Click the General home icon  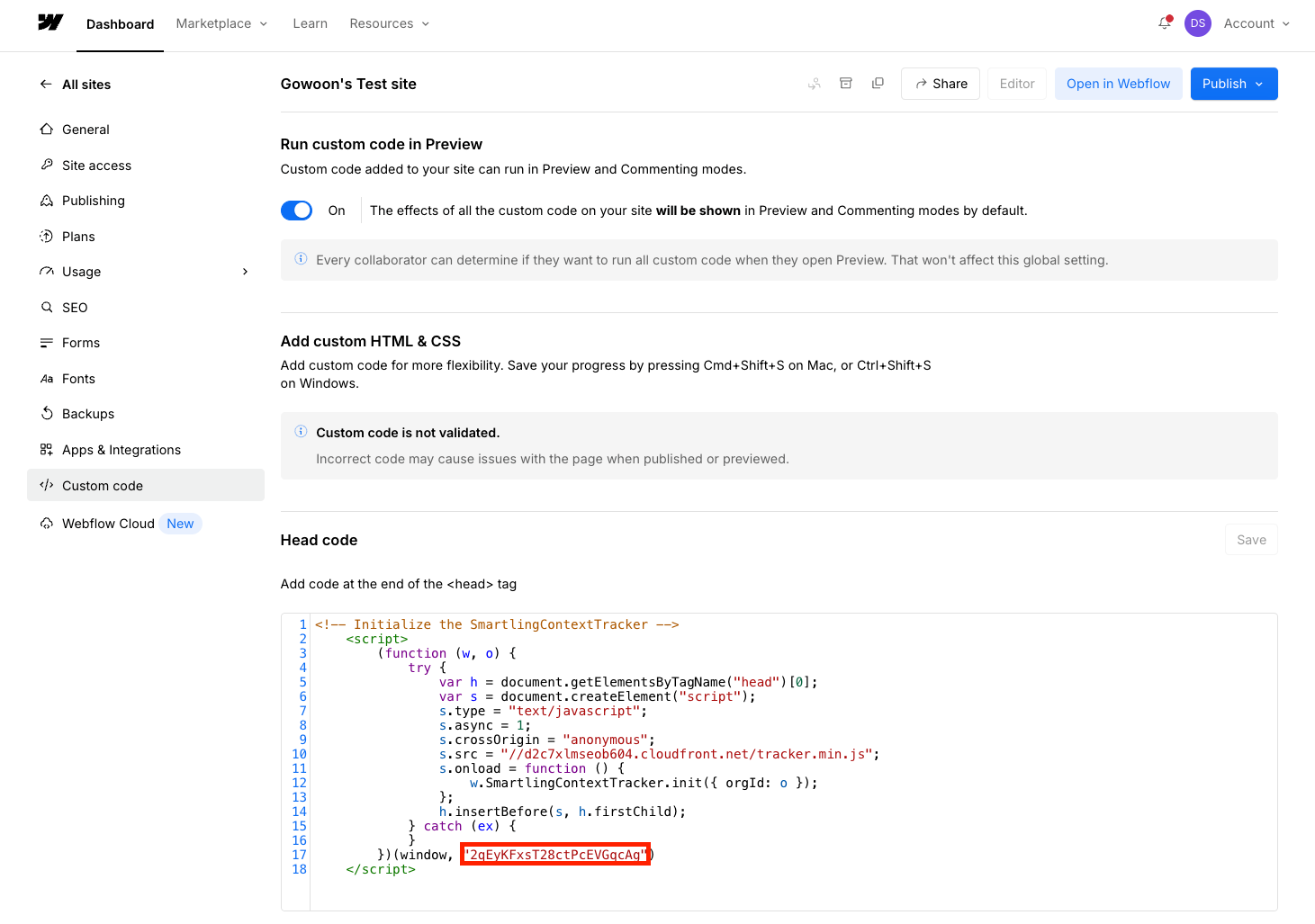coord(47,130)
